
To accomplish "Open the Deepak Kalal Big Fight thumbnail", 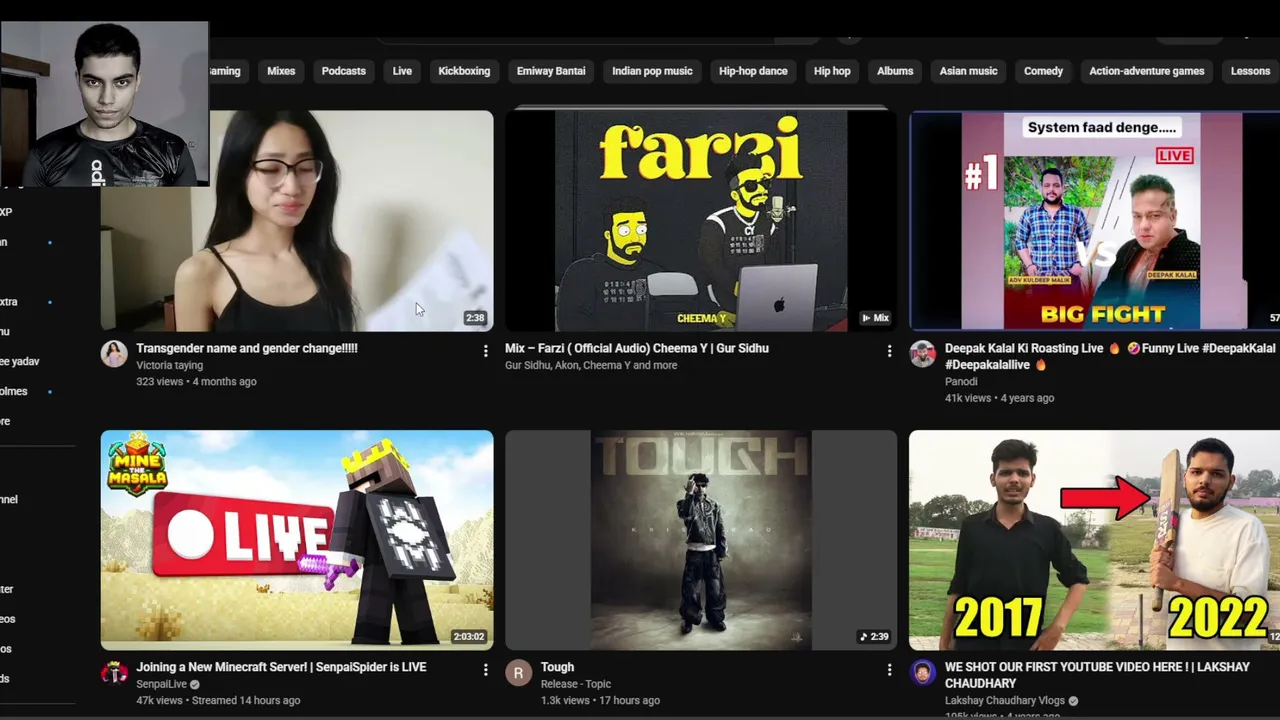I will coord(1094,220).
